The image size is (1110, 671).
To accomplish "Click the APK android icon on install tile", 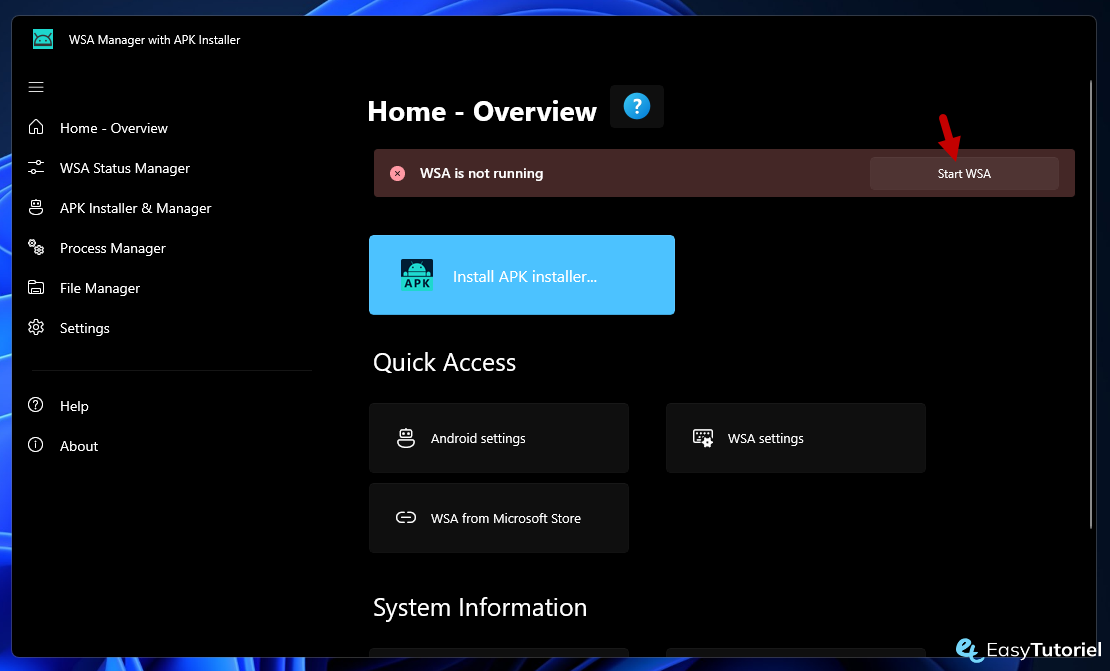I will [x=417, y=275].
